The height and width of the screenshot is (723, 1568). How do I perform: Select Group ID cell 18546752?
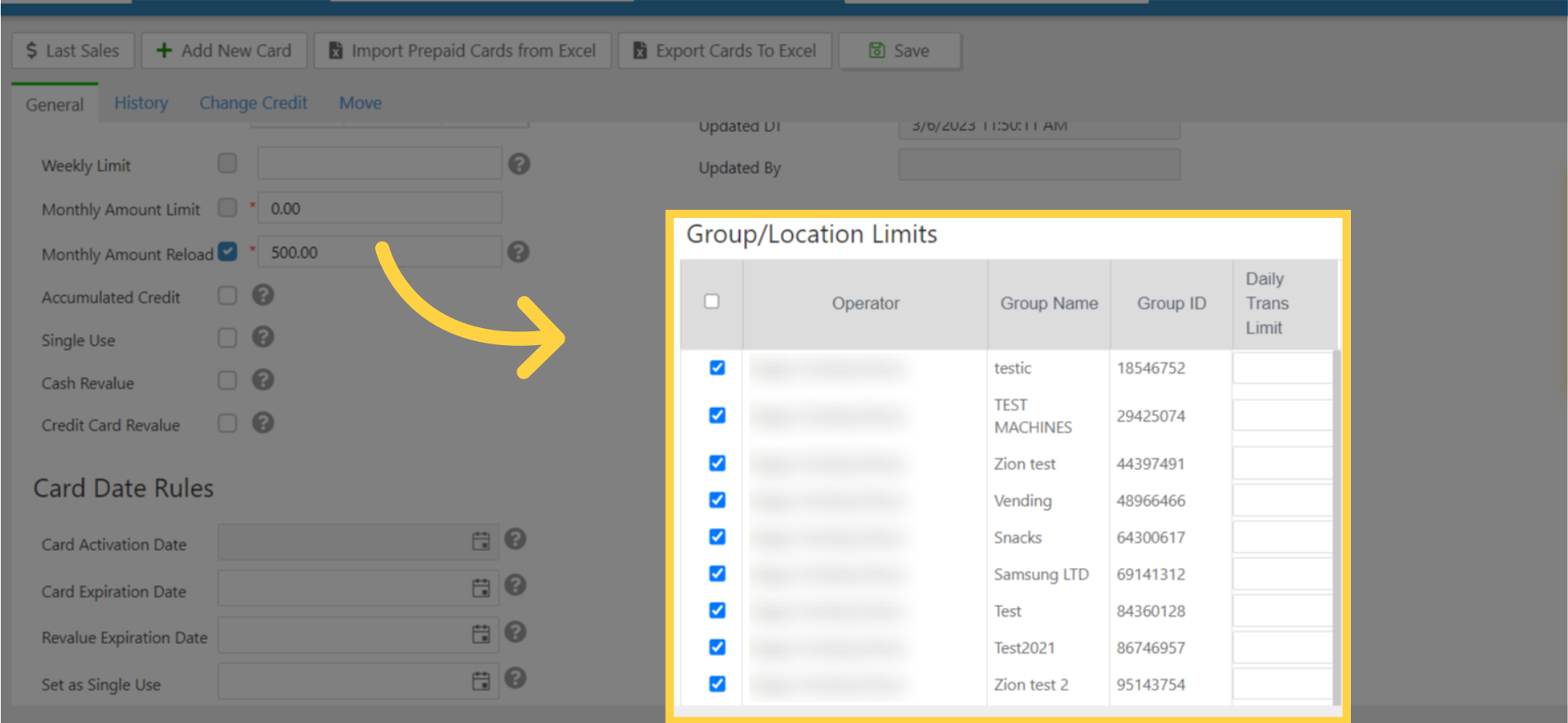[x=1151, y=368]
